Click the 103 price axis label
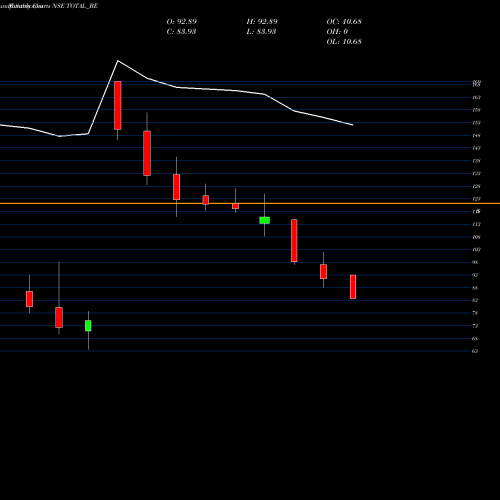Image resolution: width=500 pixels, height=500 pixels. 476,249
